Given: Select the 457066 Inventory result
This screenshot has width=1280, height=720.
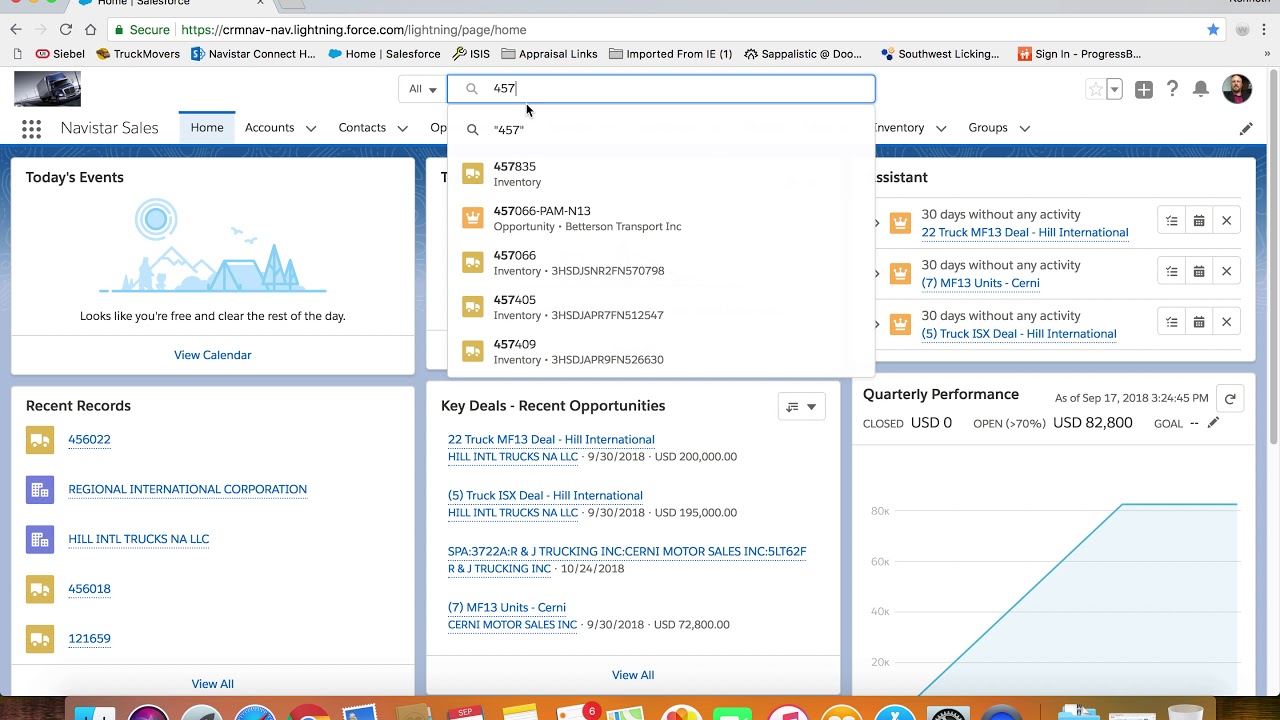Looking at the screenshot, I should [661, 262].
